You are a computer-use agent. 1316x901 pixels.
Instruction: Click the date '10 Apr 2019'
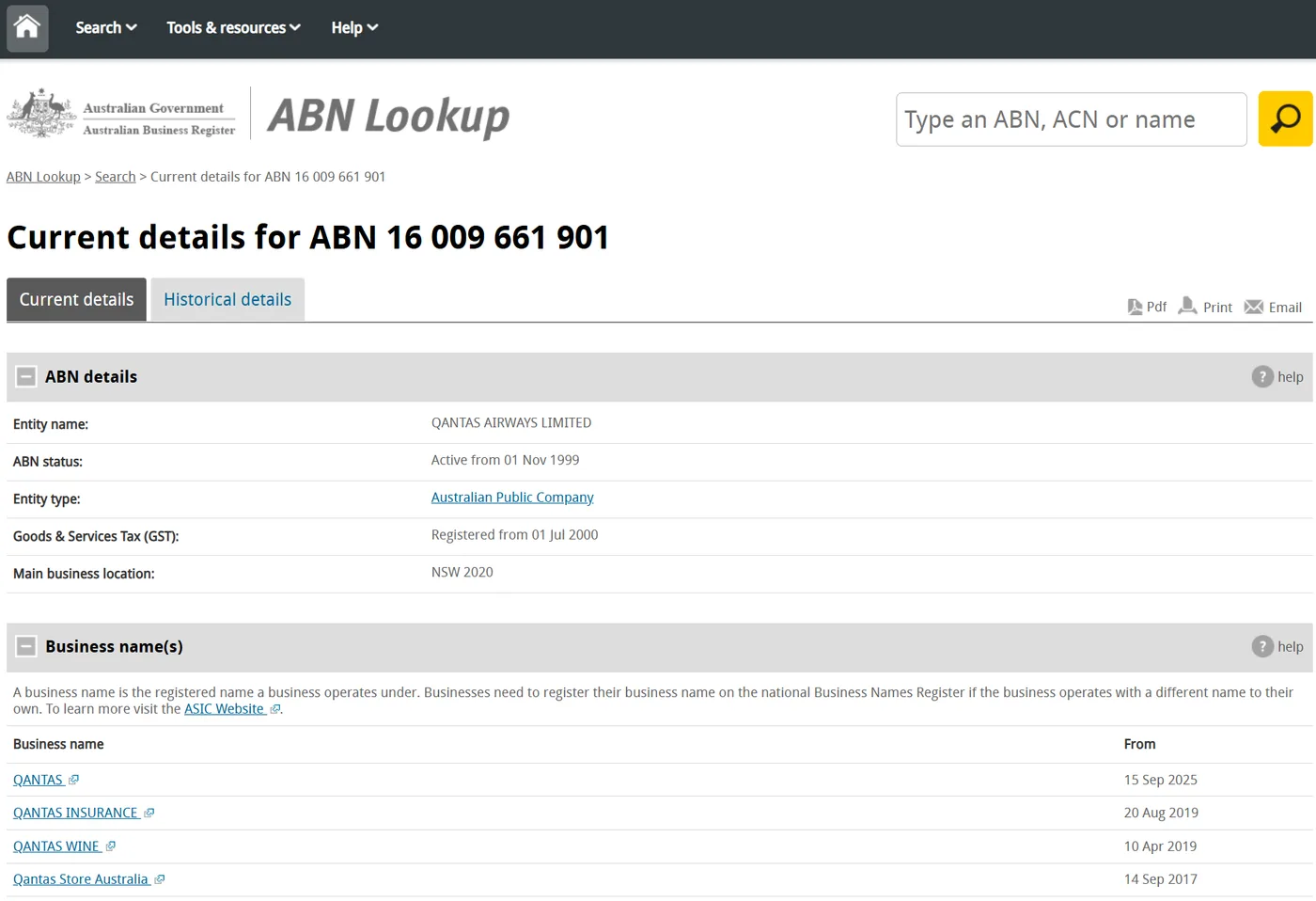click(1161, 846)
